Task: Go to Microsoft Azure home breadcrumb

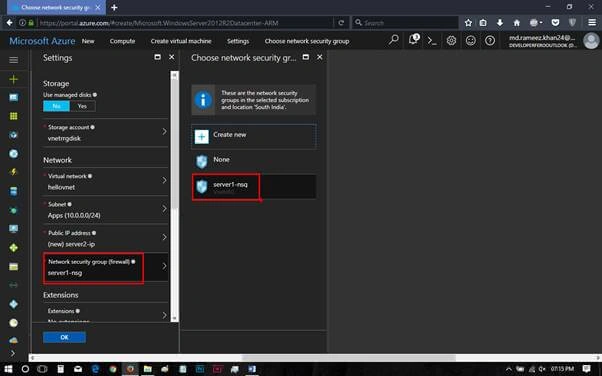Action: pyautogui.click(x=42, y=41)
